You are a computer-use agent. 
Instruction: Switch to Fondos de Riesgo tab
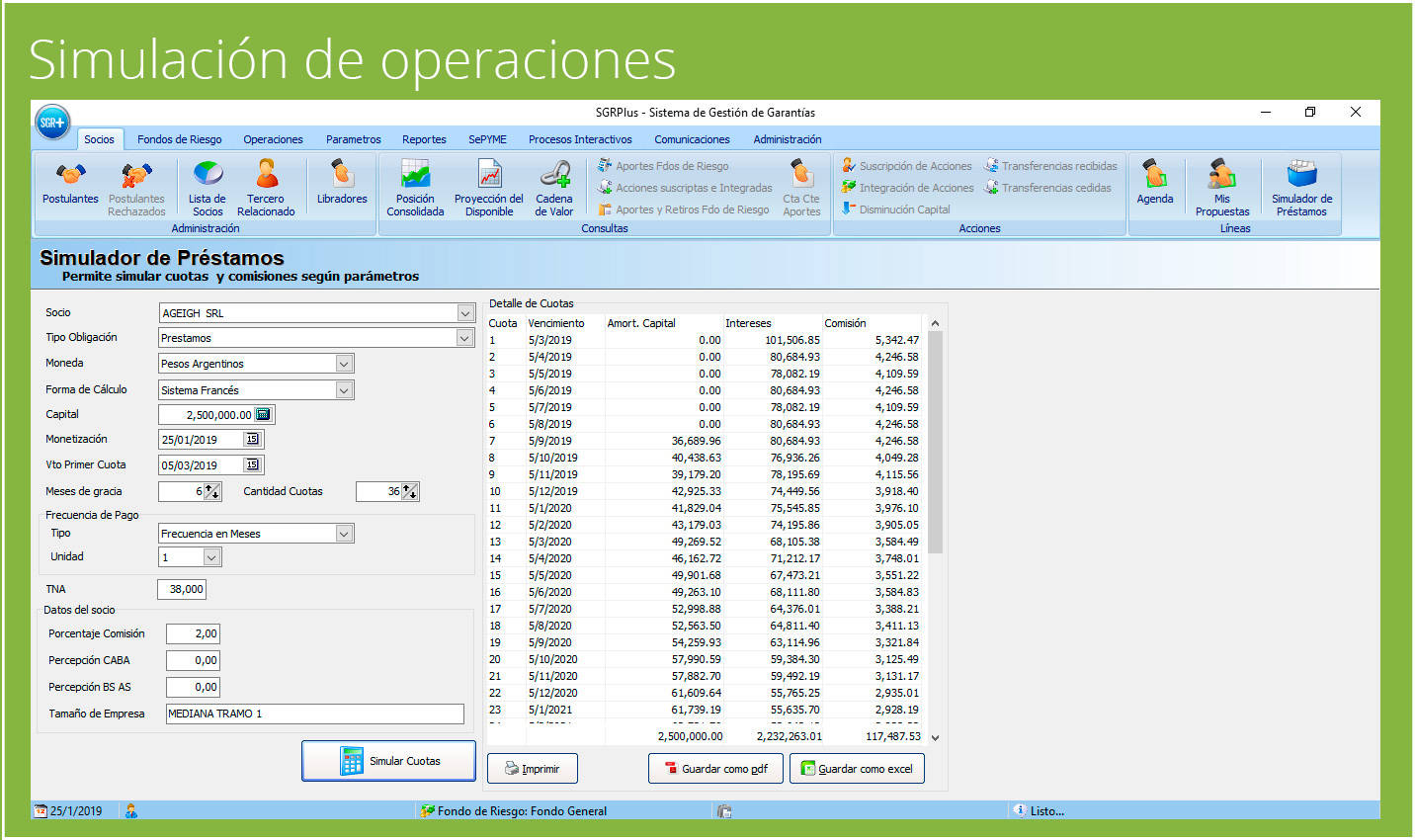179,139
